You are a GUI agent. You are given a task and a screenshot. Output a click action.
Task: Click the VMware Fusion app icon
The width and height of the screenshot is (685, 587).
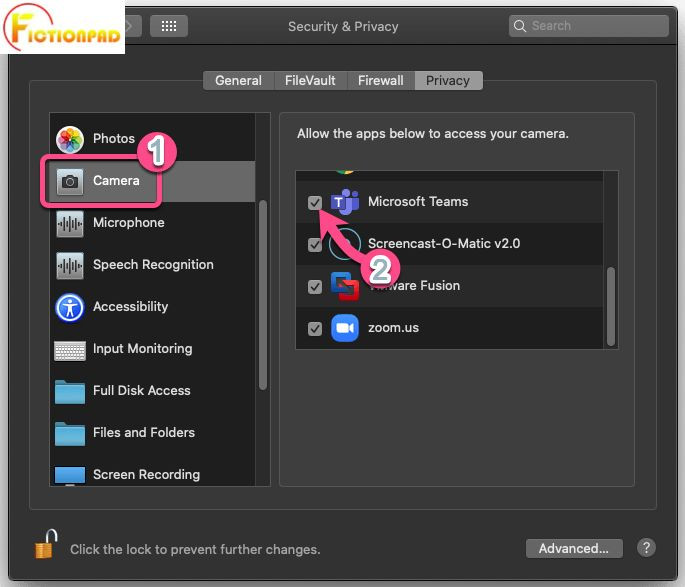(345, 286)
